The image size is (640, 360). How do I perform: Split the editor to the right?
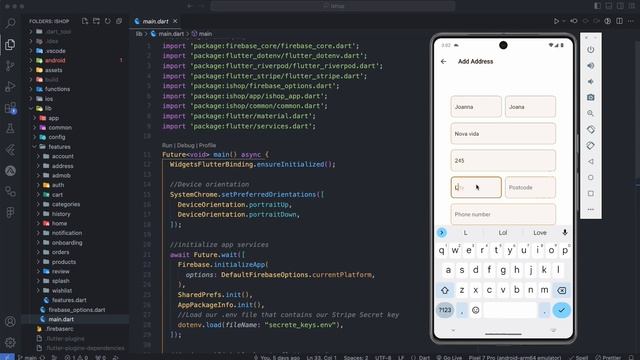pyautogui.click(x=620, y=21)
